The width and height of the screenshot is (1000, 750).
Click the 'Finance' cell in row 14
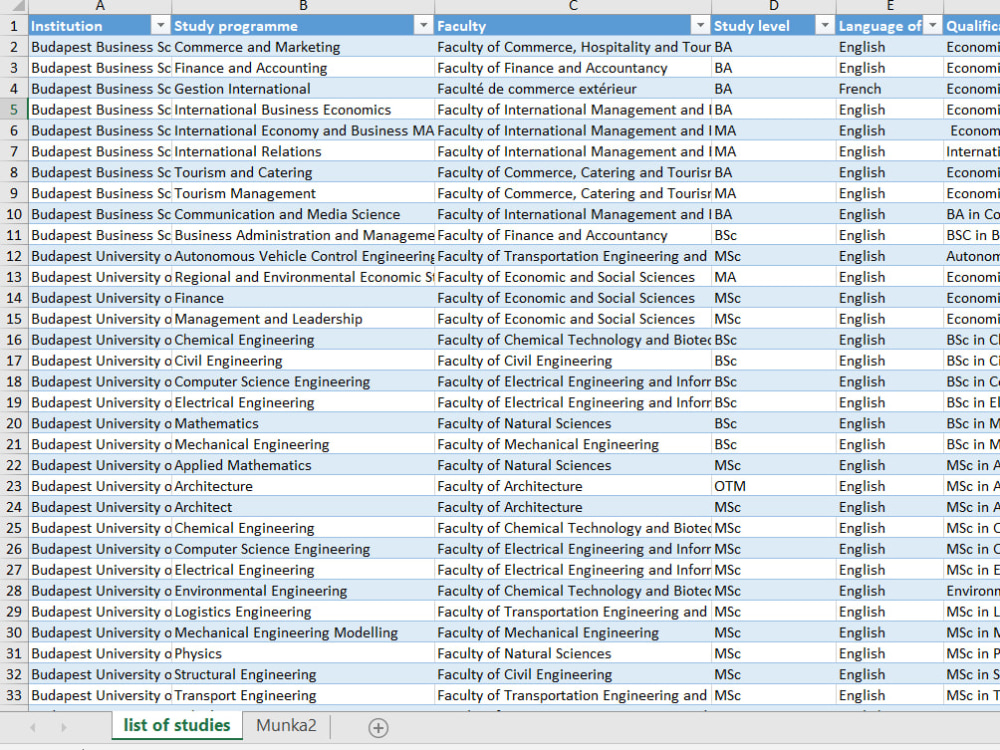click(x=303, y=298)
